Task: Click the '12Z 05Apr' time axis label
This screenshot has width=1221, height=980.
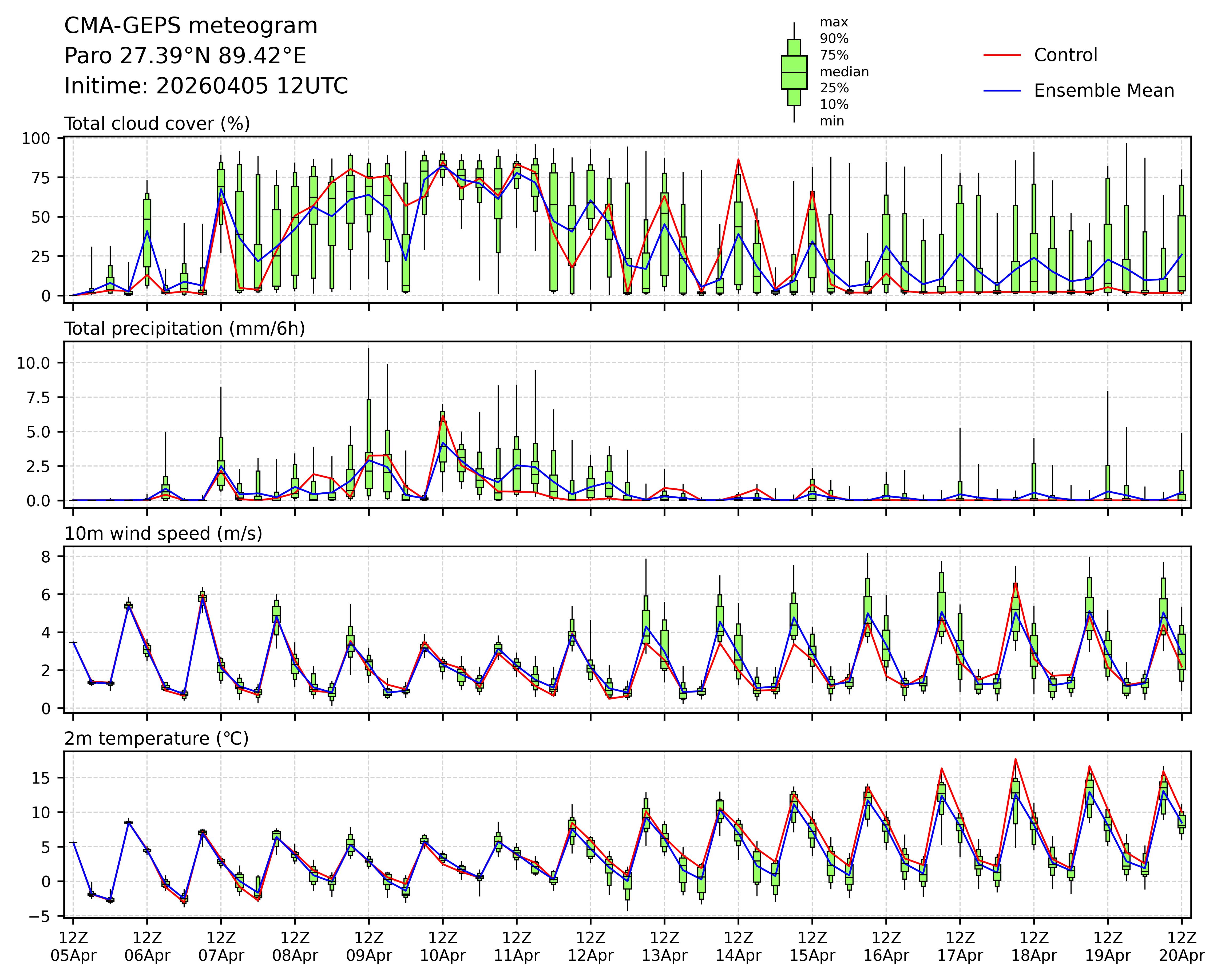Action: click(73, 947)
